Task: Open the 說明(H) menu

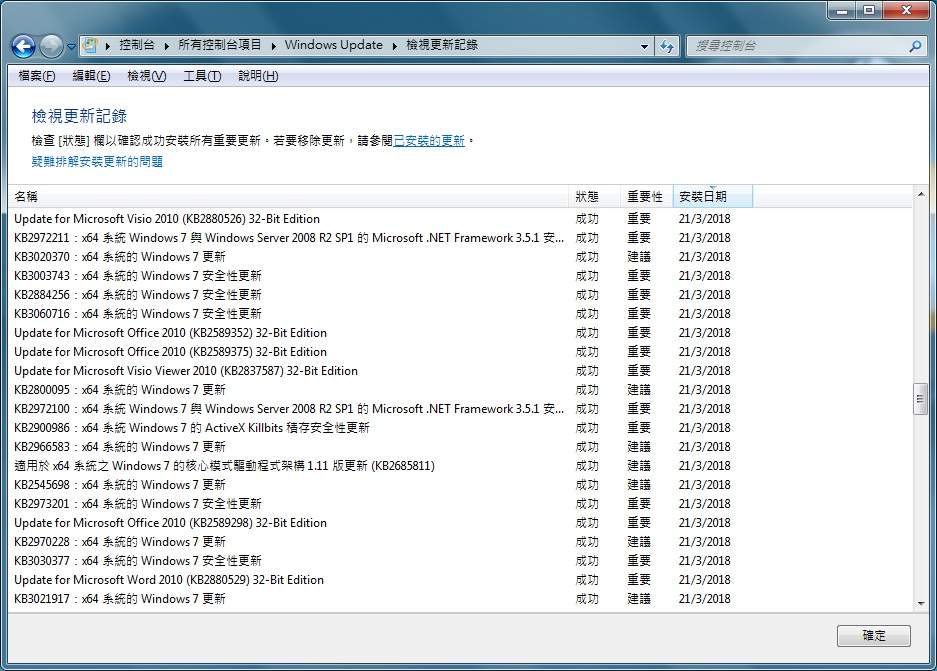Action: [258, 76]
